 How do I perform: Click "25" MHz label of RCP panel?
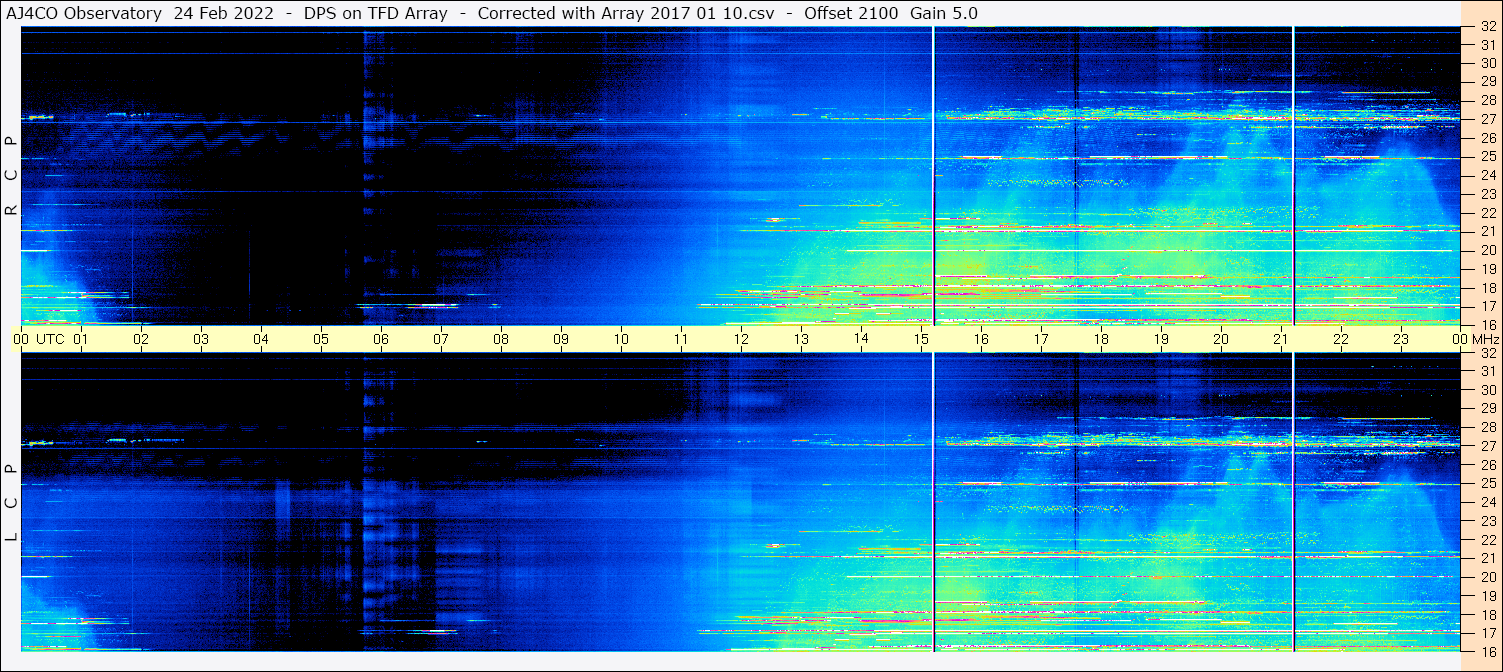pyautogui.click(x=1488, y=156)
